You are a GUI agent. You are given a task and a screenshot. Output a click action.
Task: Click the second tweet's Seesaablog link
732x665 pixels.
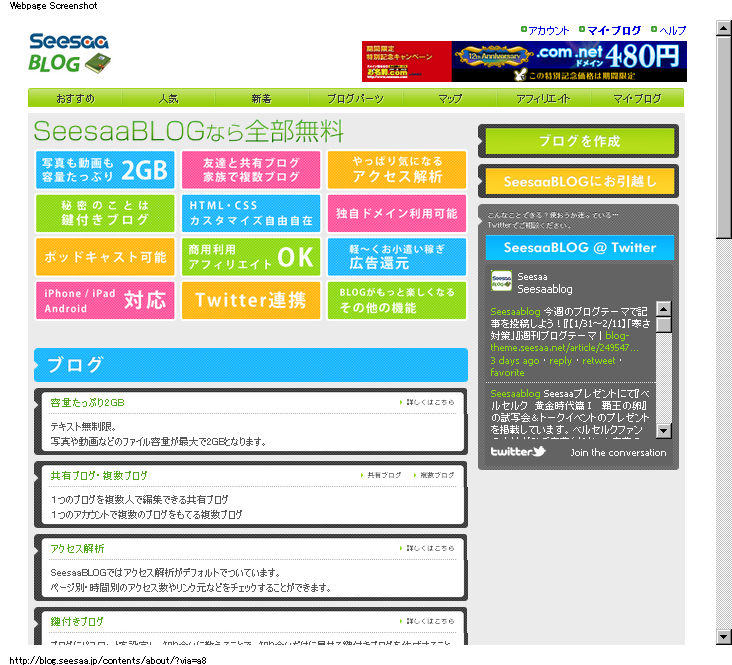click(515, 393)
